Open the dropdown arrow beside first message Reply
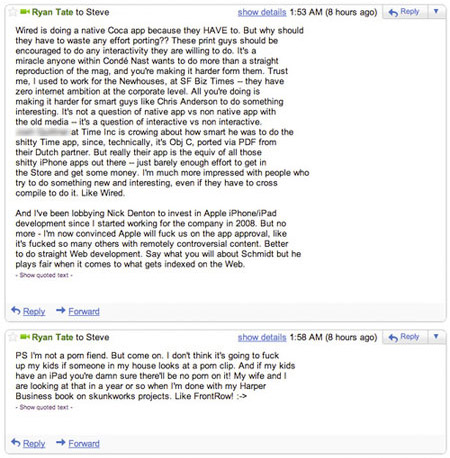 [436, 12]
